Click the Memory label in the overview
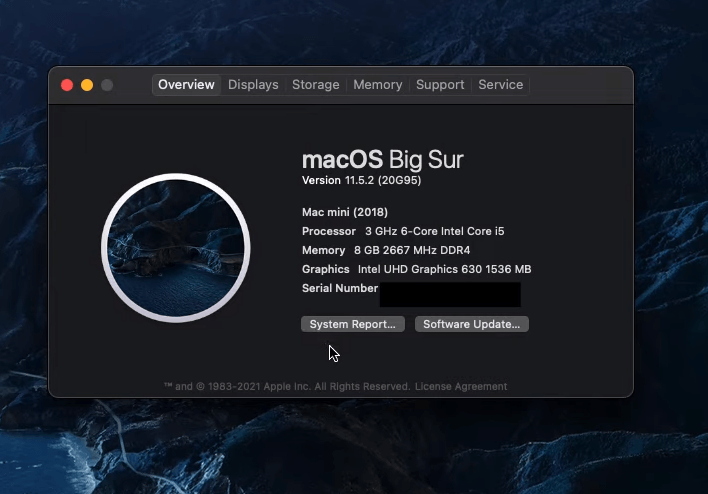This screenshot has width=708, height=494. (323, 250)
